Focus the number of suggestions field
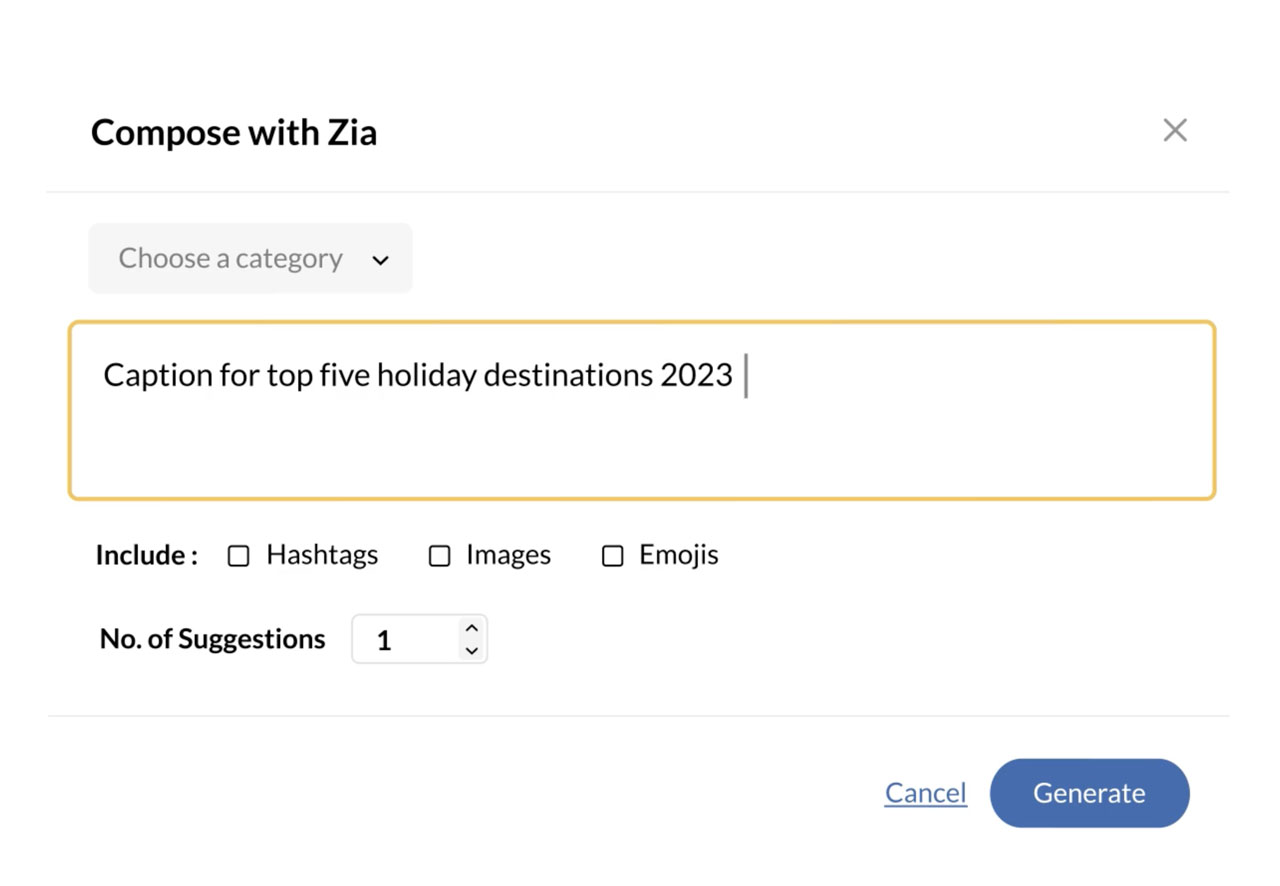This screenshot has height=886, width=1280. (405, 640)
